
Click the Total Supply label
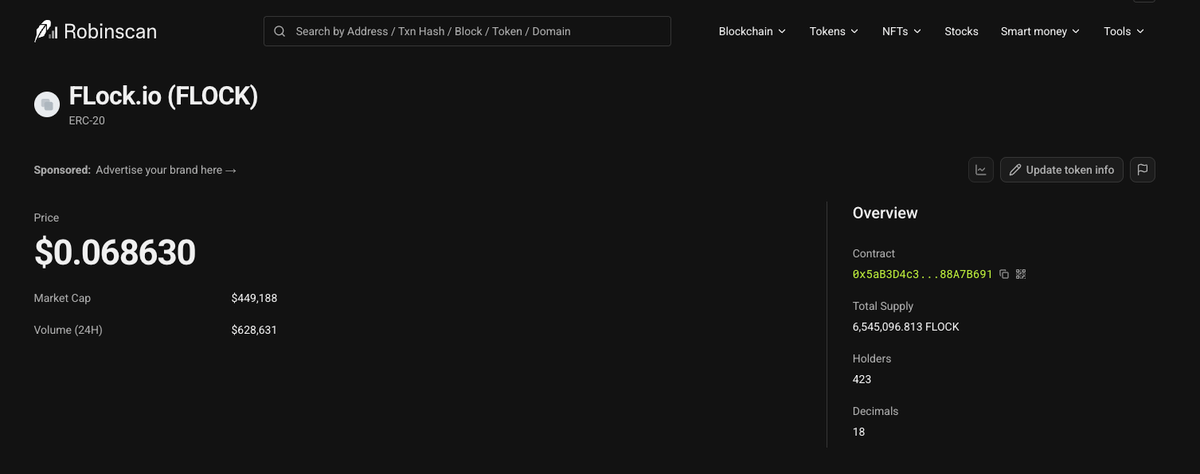[x=883, y=306]
